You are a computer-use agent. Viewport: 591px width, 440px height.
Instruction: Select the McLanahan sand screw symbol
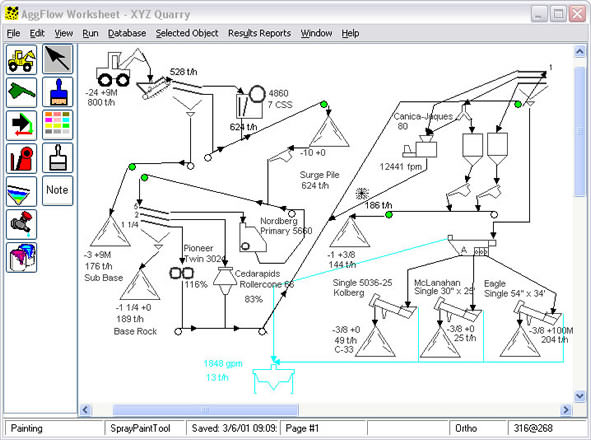(x=457, y=309)
